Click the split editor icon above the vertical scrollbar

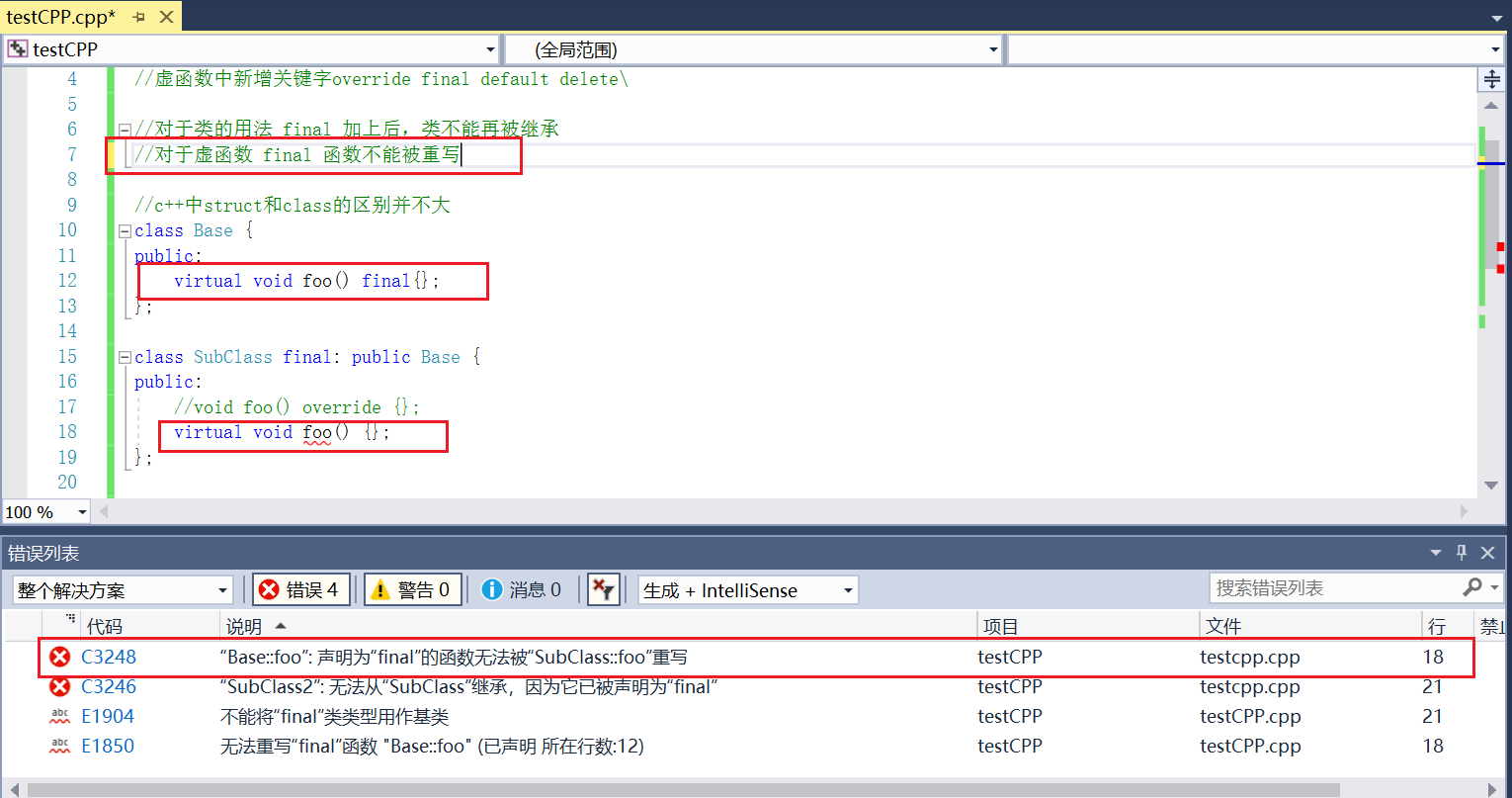point(1492,79)
